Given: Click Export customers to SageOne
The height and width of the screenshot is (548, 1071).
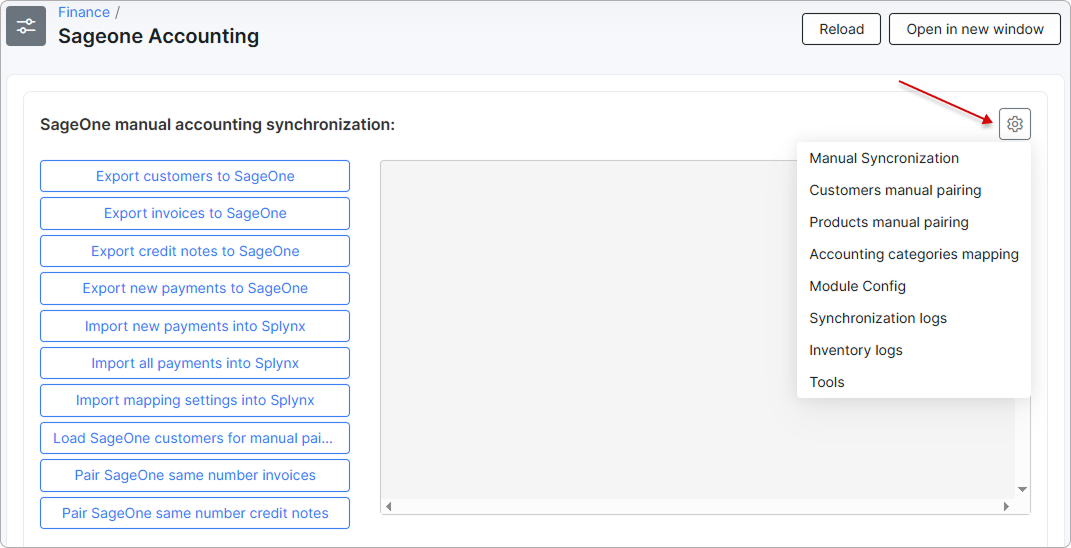Looking at the screenshot, I should pos(195,176).
